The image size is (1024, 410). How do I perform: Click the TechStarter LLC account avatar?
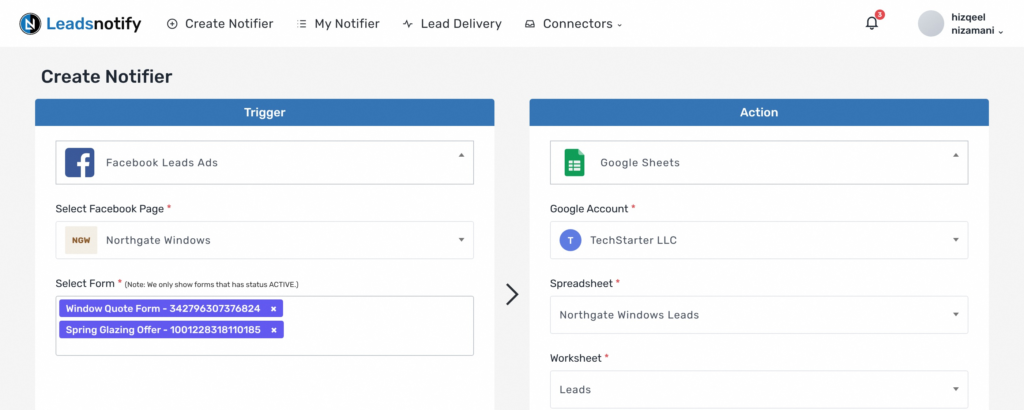click(x=570, y=240)
